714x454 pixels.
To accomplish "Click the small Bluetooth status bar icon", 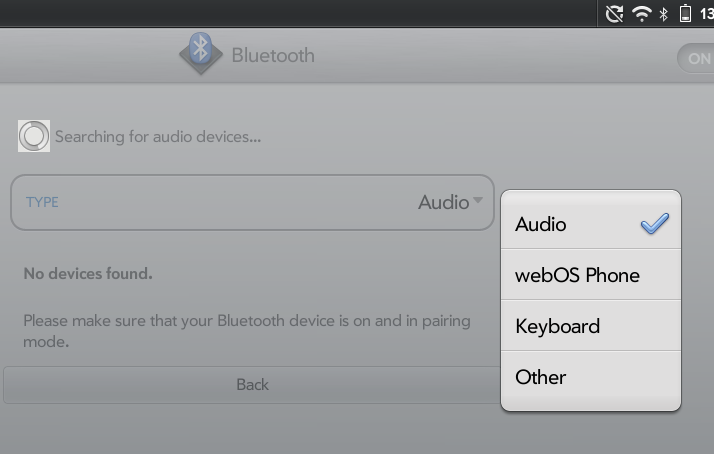I will click(x=664, y=14).
